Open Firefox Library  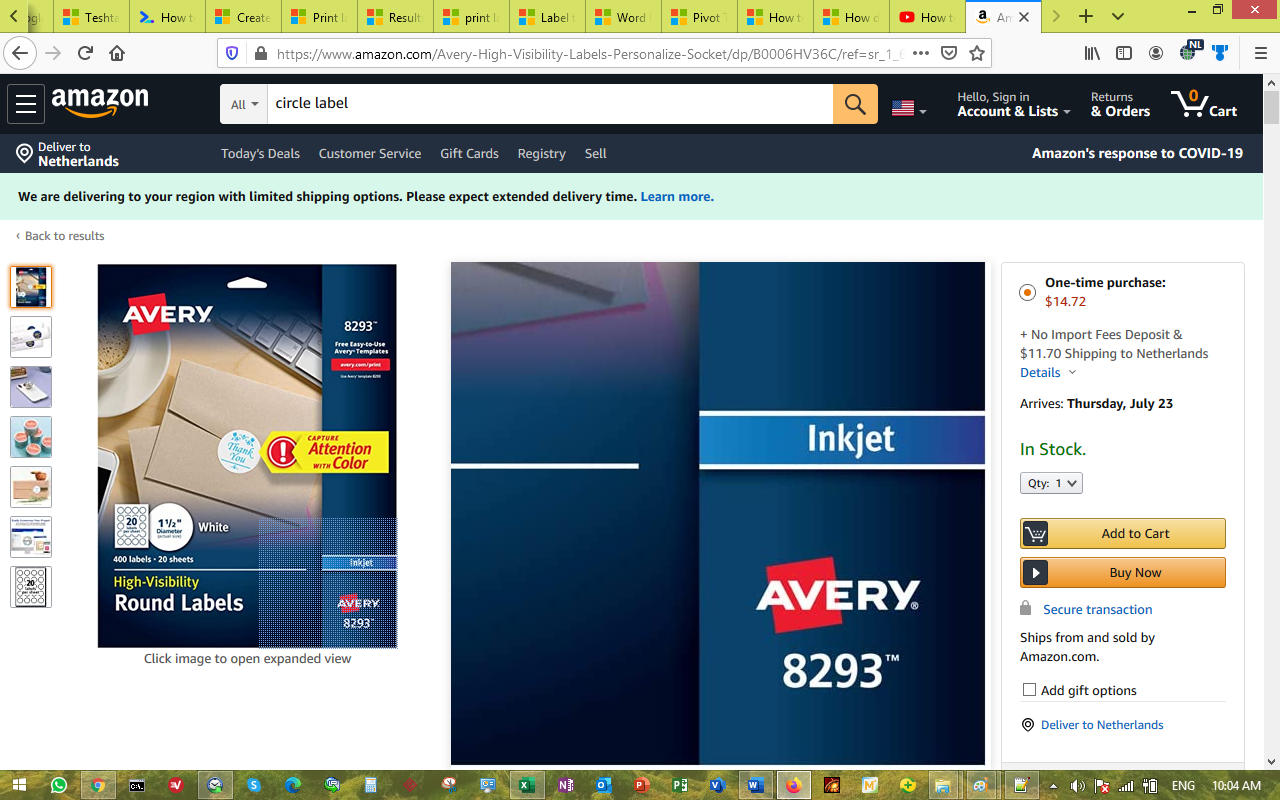tap(1092, 53)
